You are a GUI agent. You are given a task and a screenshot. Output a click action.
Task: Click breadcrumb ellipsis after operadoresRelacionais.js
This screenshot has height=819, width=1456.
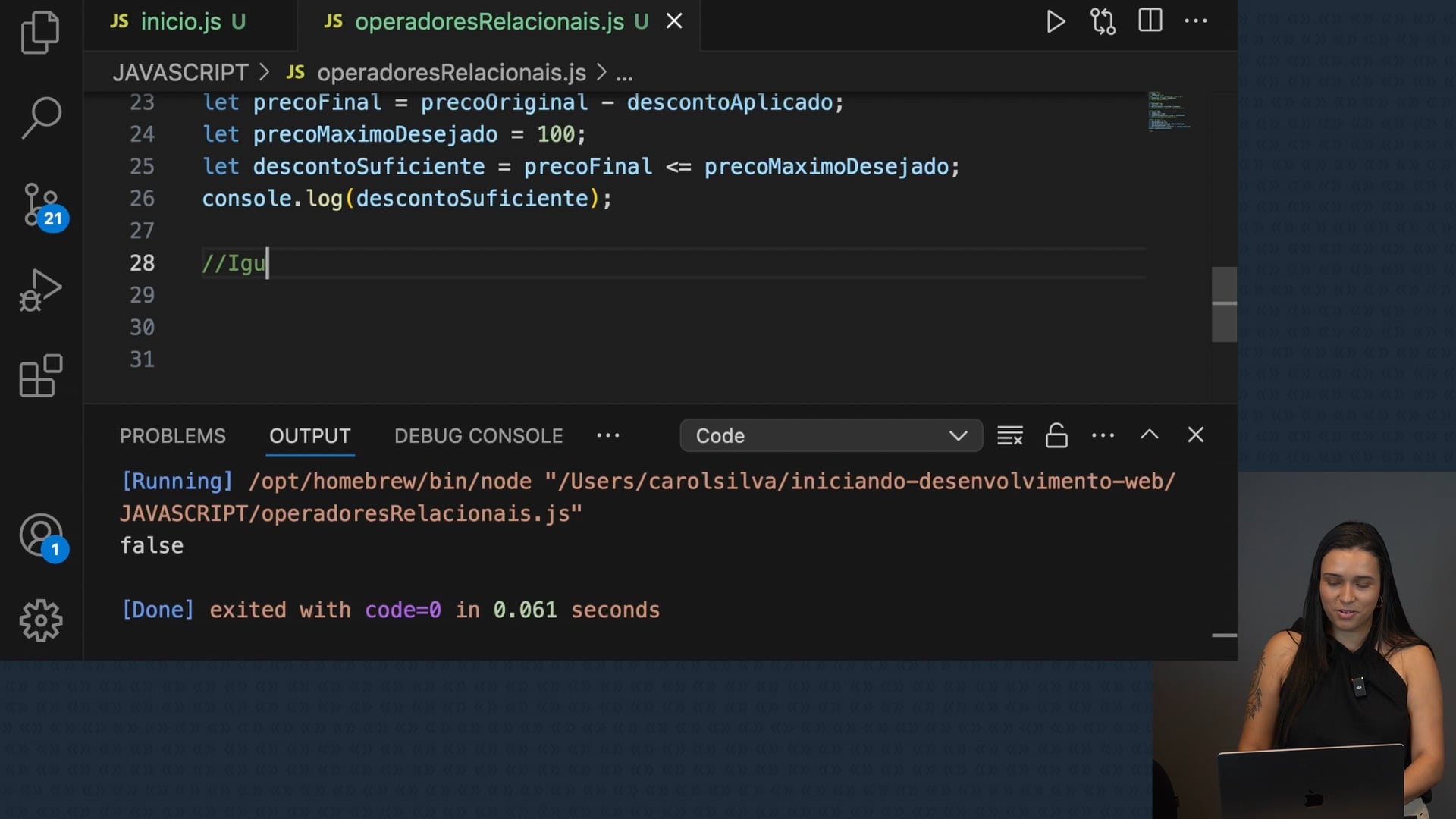click(624, 74)
